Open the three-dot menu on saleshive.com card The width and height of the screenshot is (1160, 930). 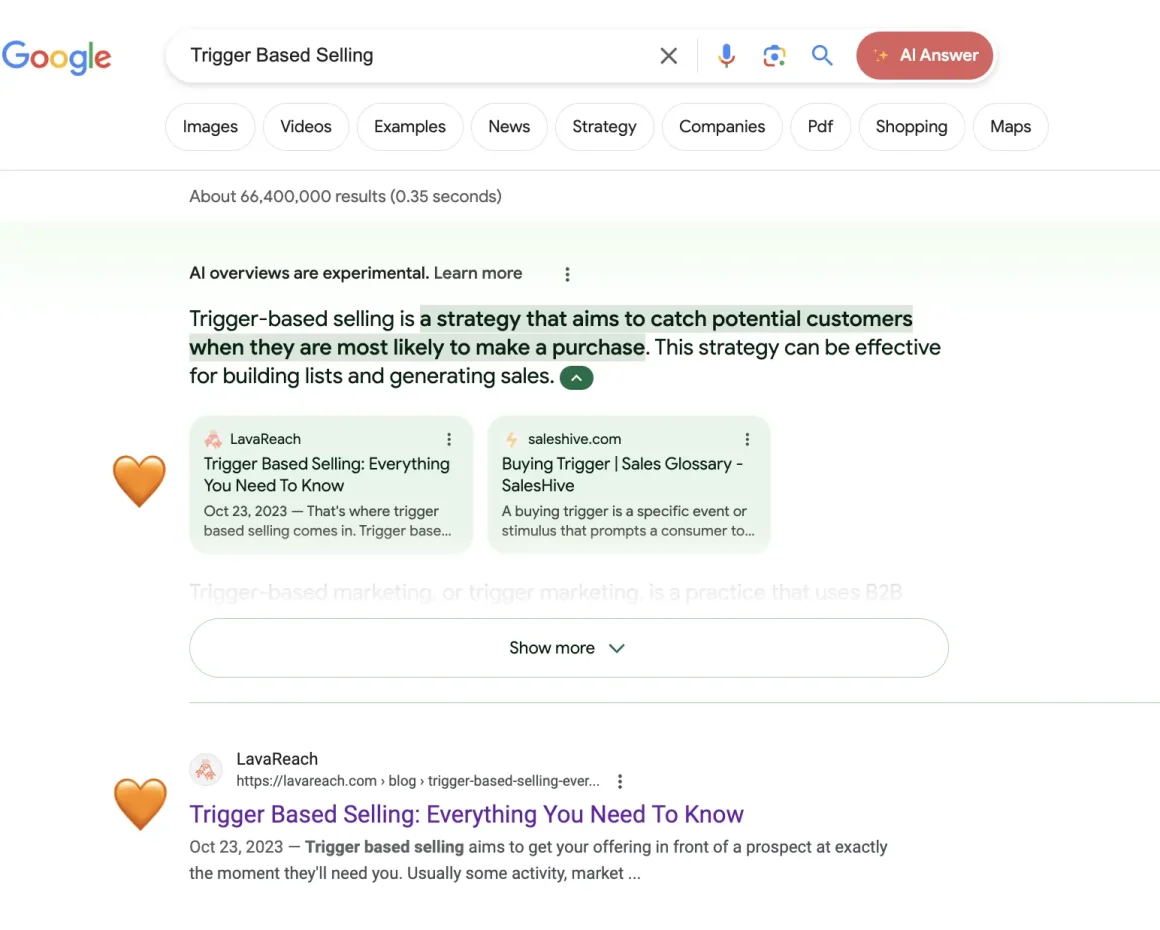point(747,438)
